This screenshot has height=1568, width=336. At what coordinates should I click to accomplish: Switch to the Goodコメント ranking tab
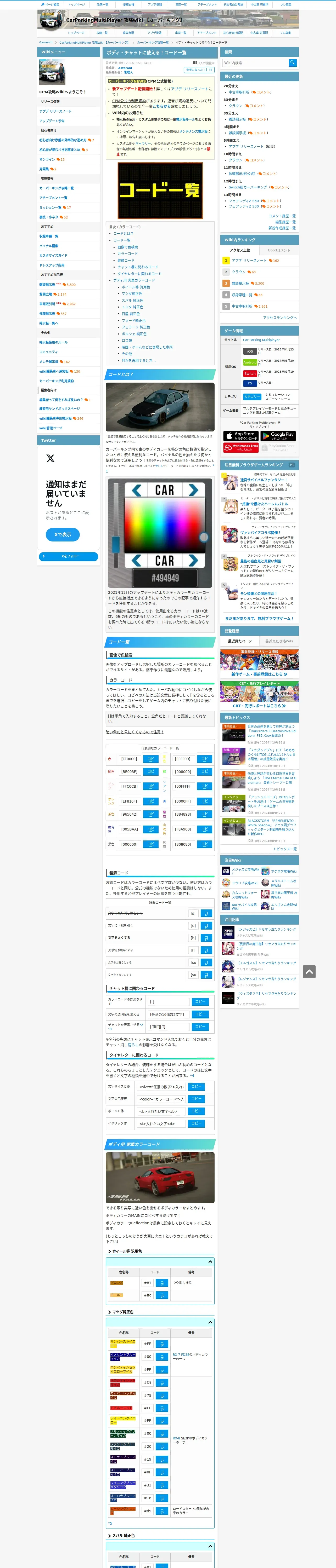279,250
